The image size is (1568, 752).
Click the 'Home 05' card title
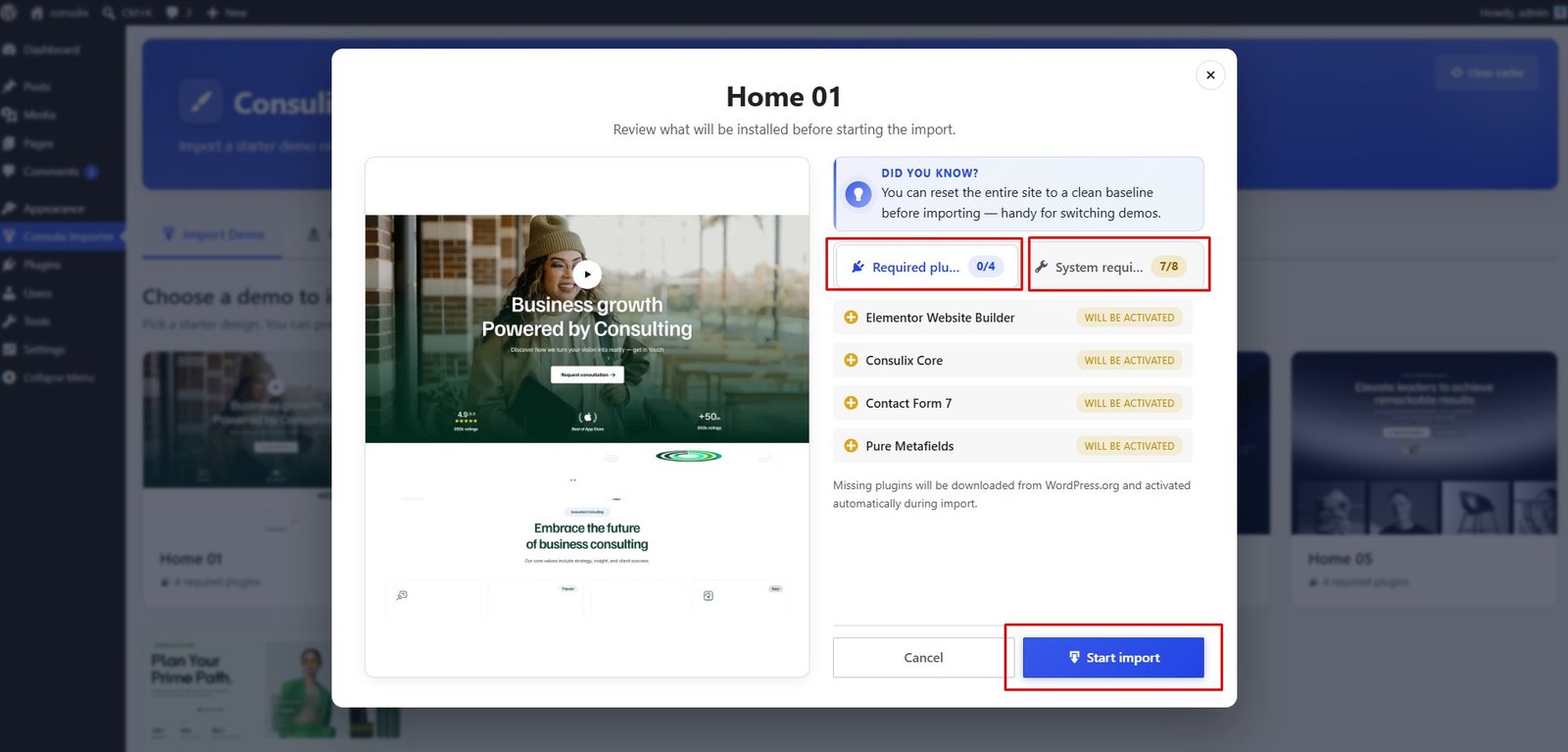1340,559
